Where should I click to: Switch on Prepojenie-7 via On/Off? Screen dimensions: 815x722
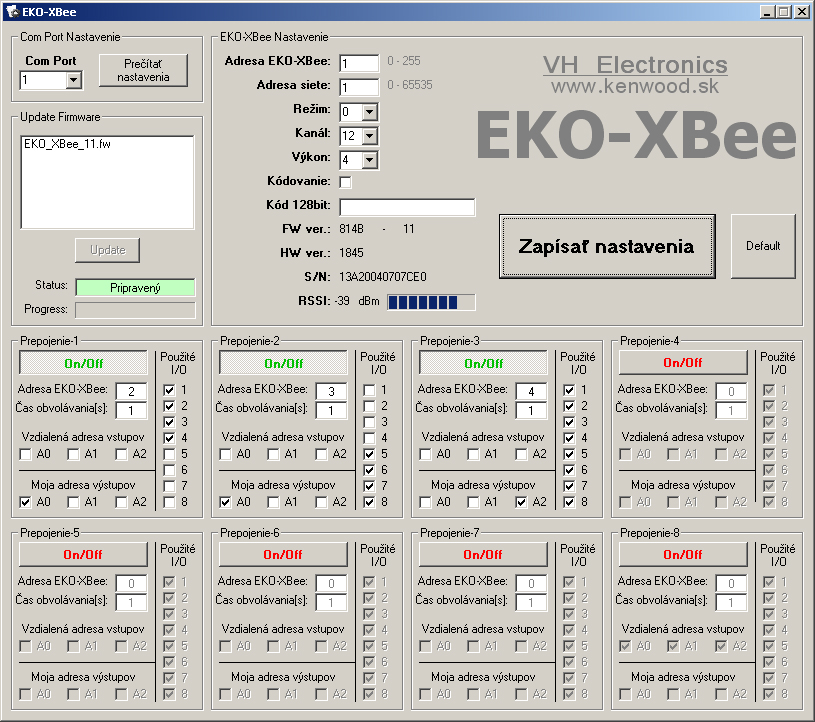click(x=483, y=555)
